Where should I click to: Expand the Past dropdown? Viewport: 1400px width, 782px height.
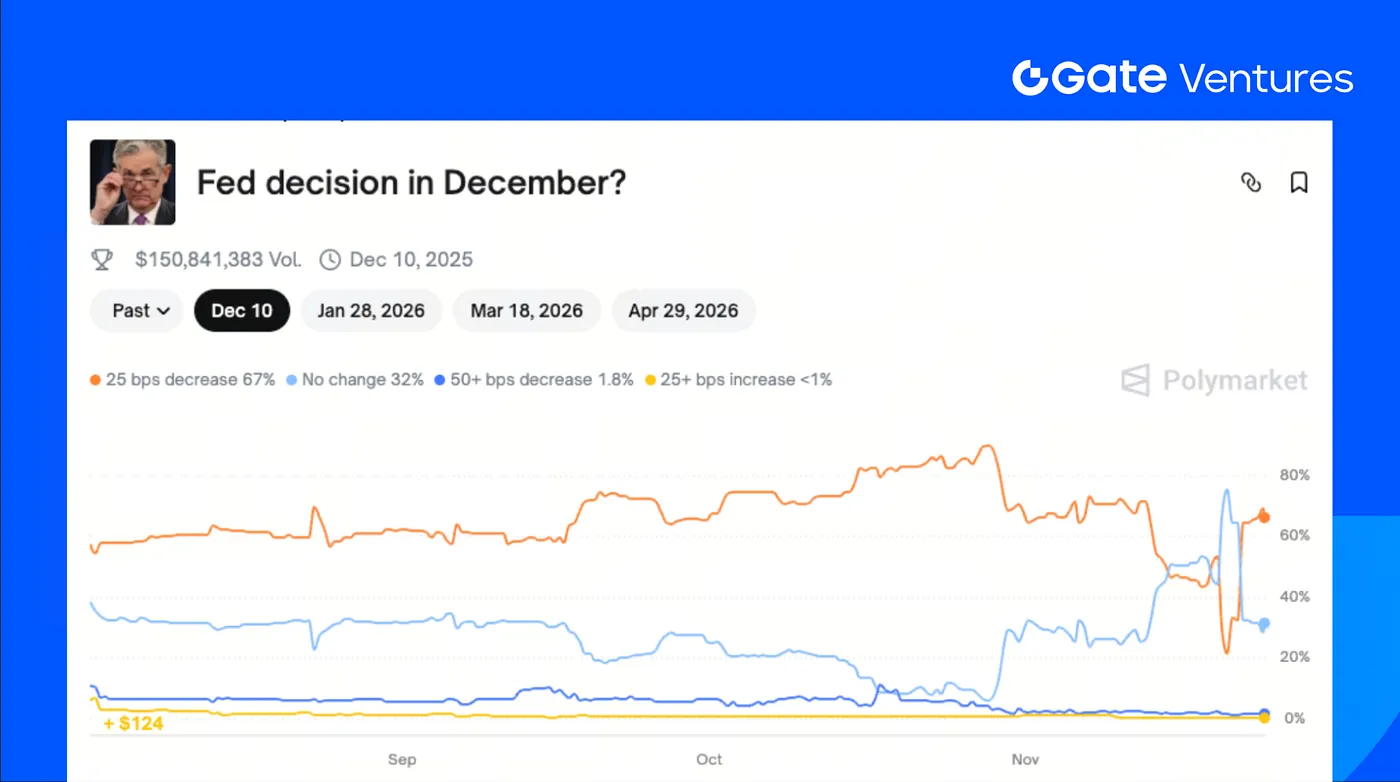click(x=137, y=311)
